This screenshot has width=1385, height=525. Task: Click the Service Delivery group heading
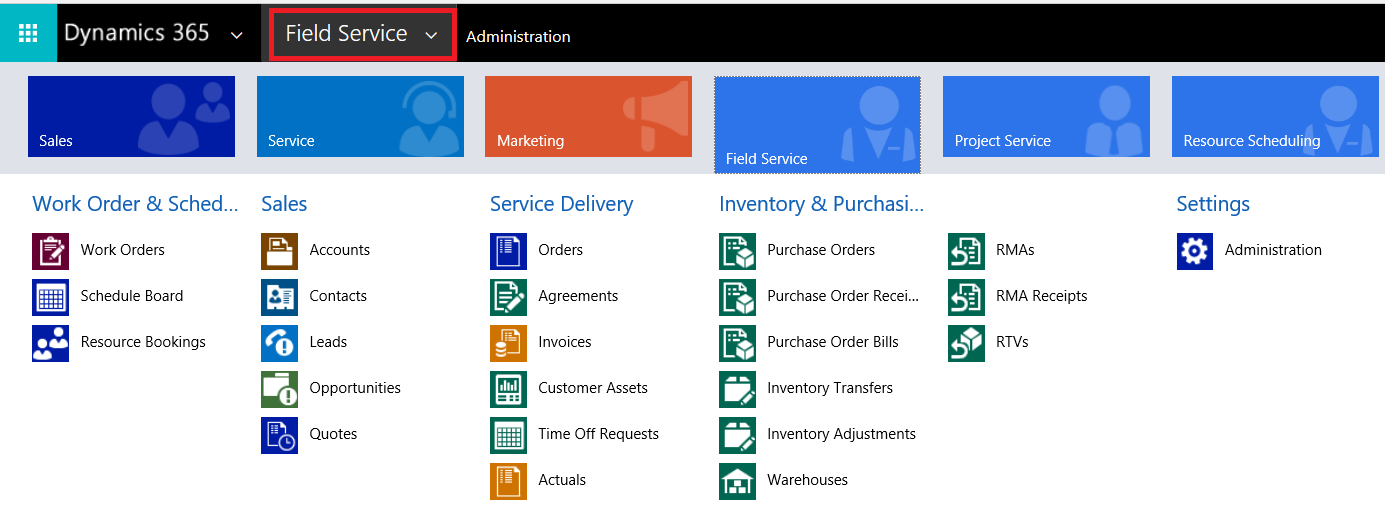[561, 204]
